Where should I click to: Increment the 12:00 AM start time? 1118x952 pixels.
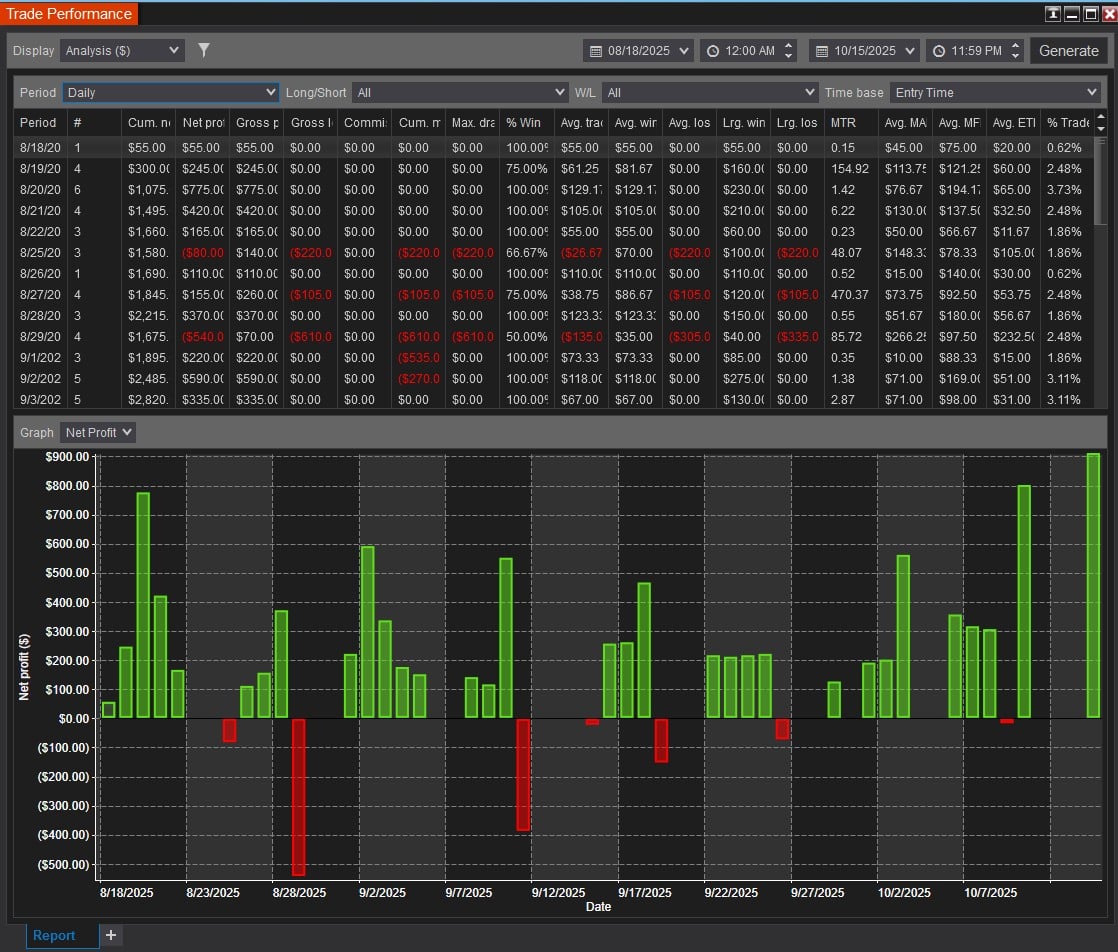click(789, 45)
